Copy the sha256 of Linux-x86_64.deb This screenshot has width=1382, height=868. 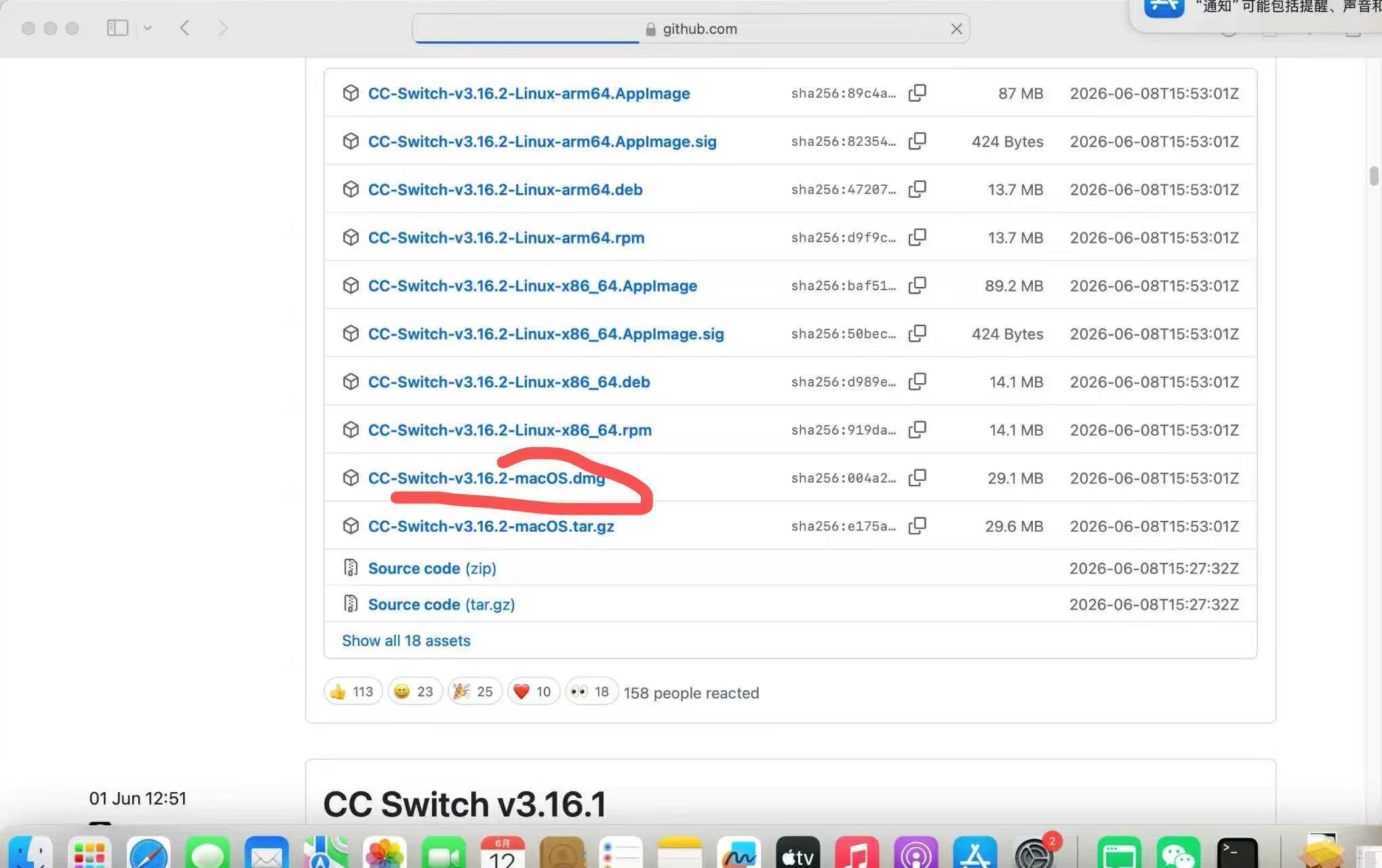coord(917,381)
